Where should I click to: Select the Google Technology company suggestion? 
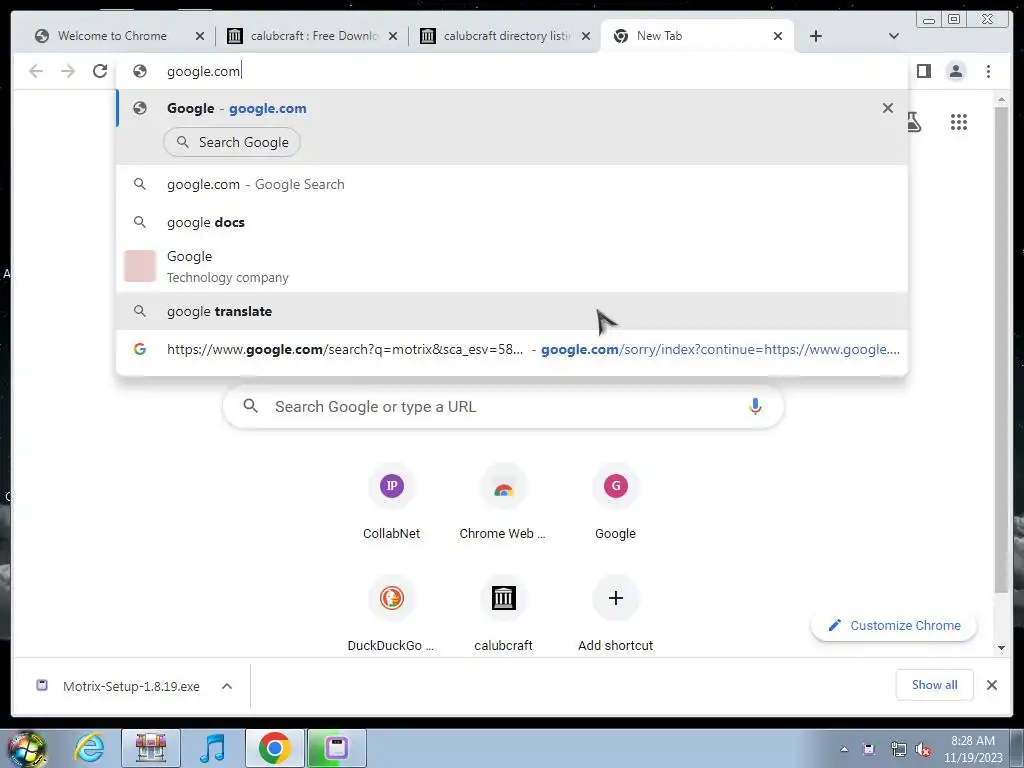click(x=512, y=266)
